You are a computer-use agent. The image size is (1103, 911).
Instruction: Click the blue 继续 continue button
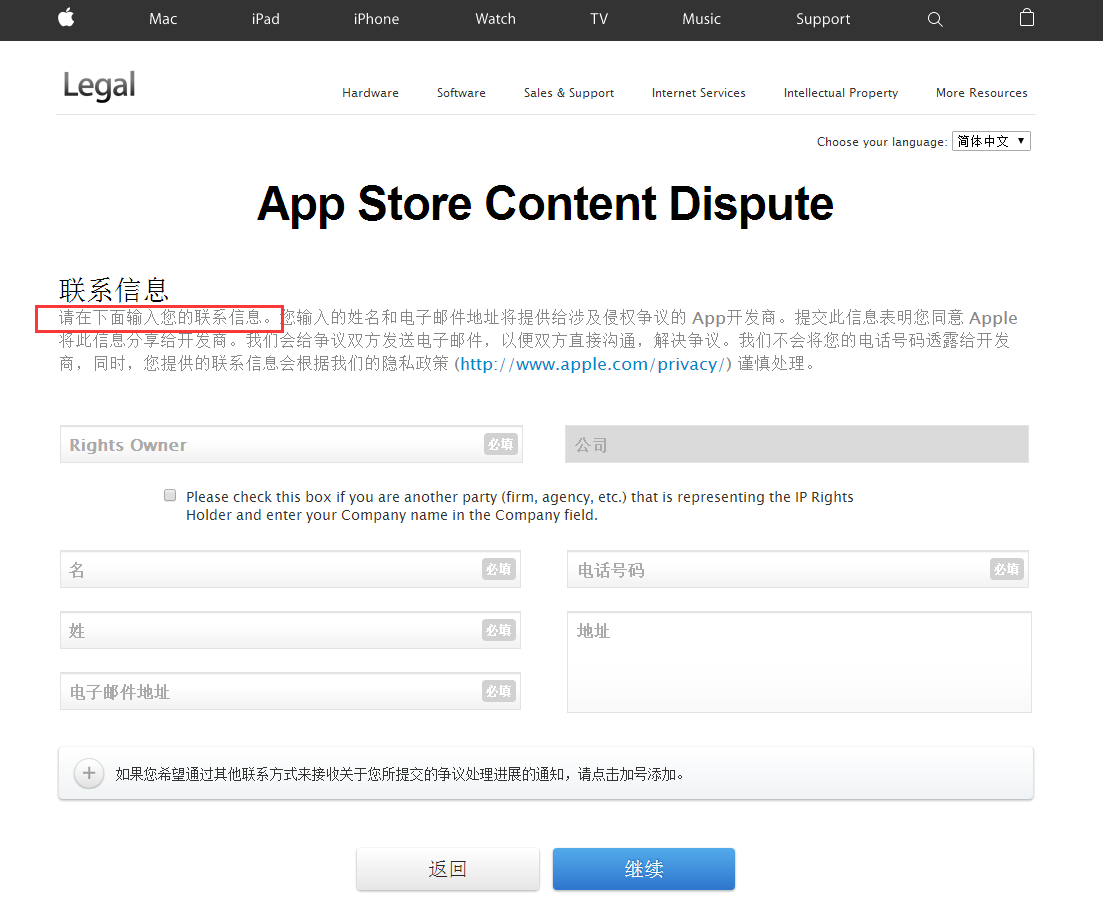coord(644,869)
